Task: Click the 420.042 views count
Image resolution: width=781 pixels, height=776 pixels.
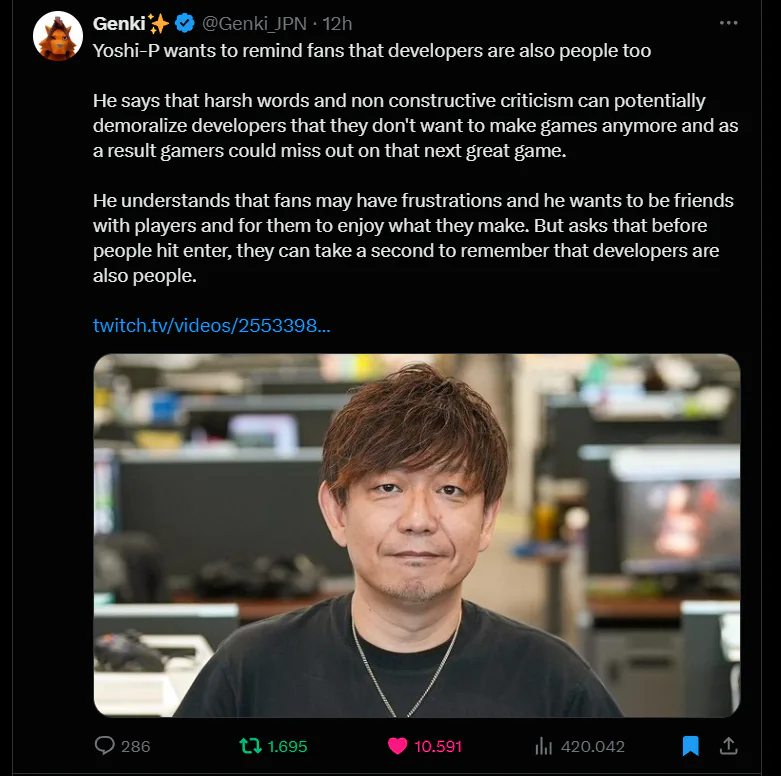Action: click(x=593, y=746)
